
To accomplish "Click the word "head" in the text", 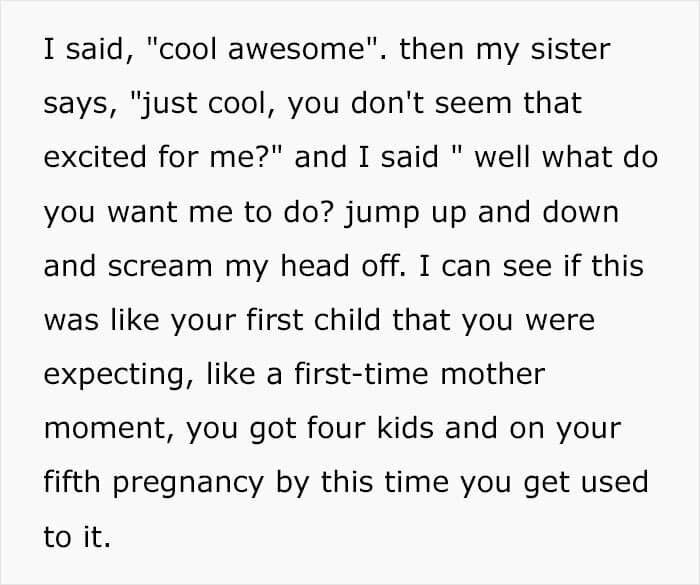I will 314,265.
